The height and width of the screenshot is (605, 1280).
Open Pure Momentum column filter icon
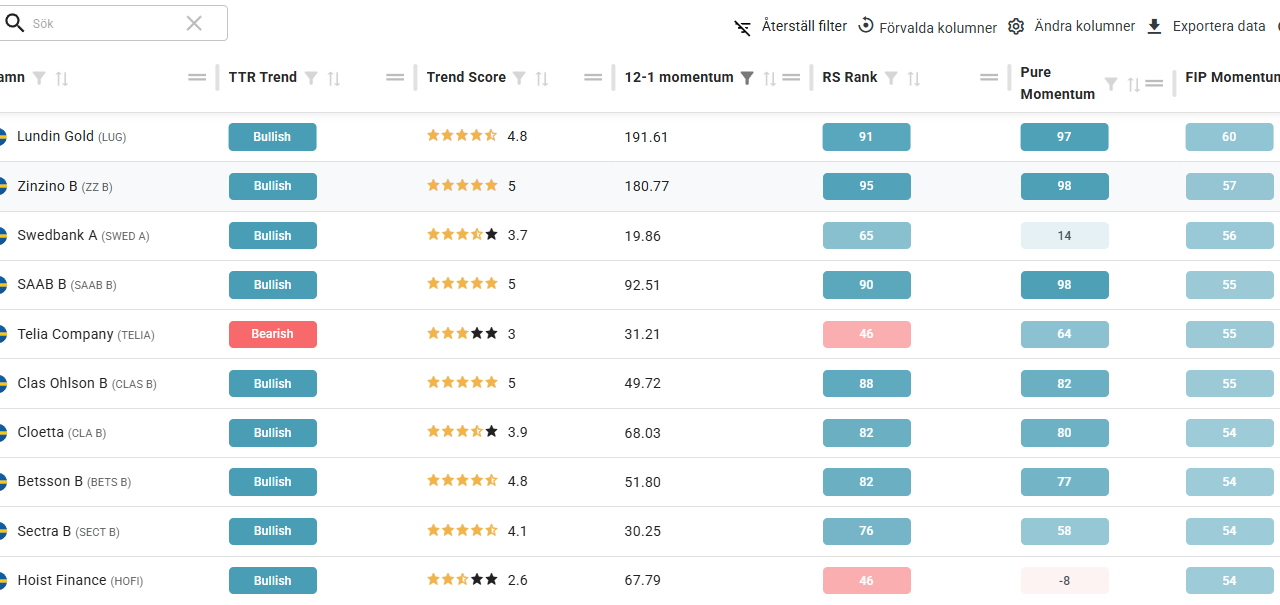[x=1111, y=84]
